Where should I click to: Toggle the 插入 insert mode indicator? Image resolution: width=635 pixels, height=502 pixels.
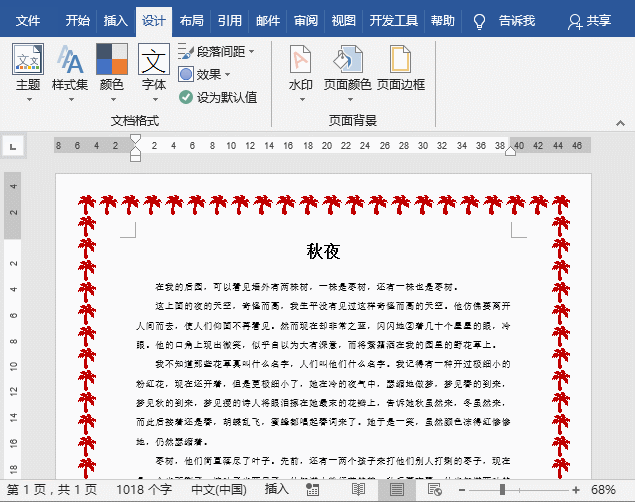point(277,489)
